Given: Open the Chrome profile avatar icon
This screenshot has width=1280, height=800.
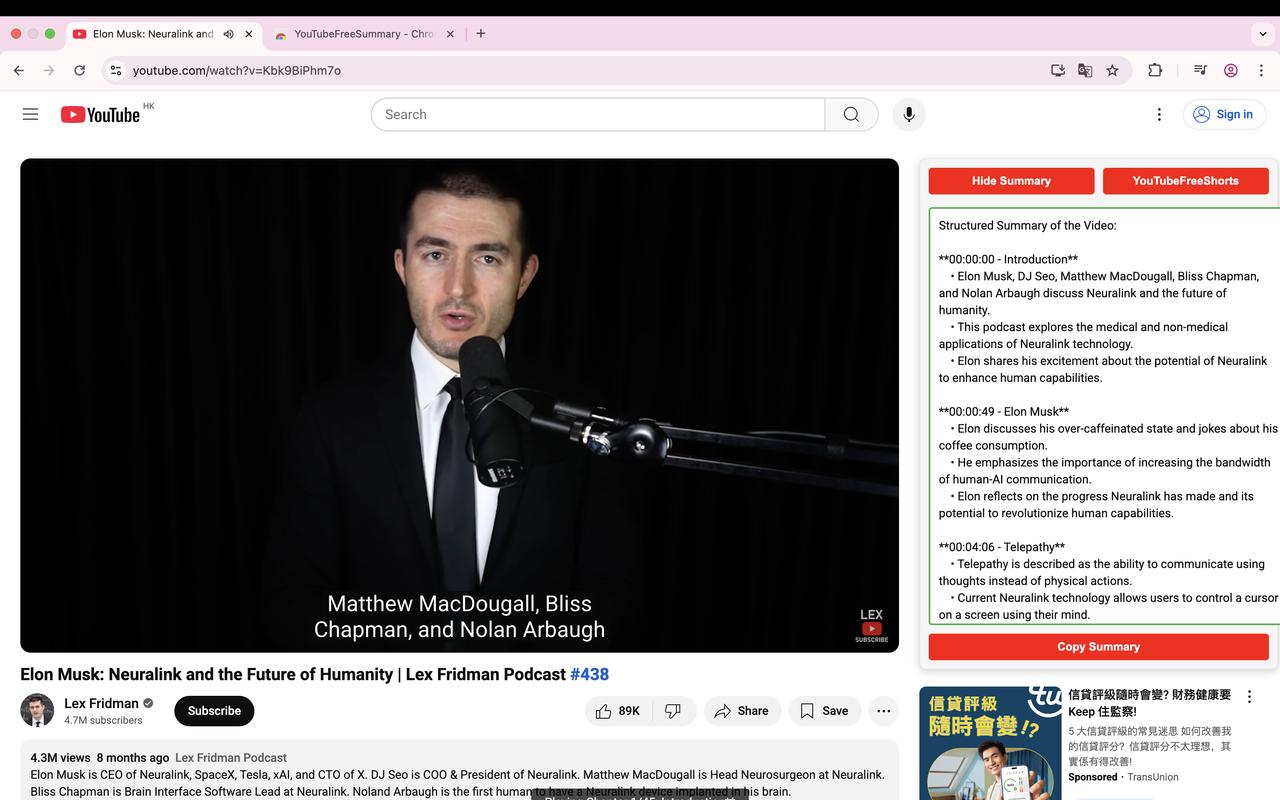Looking at the screenshot, I should pos(1231,70).
